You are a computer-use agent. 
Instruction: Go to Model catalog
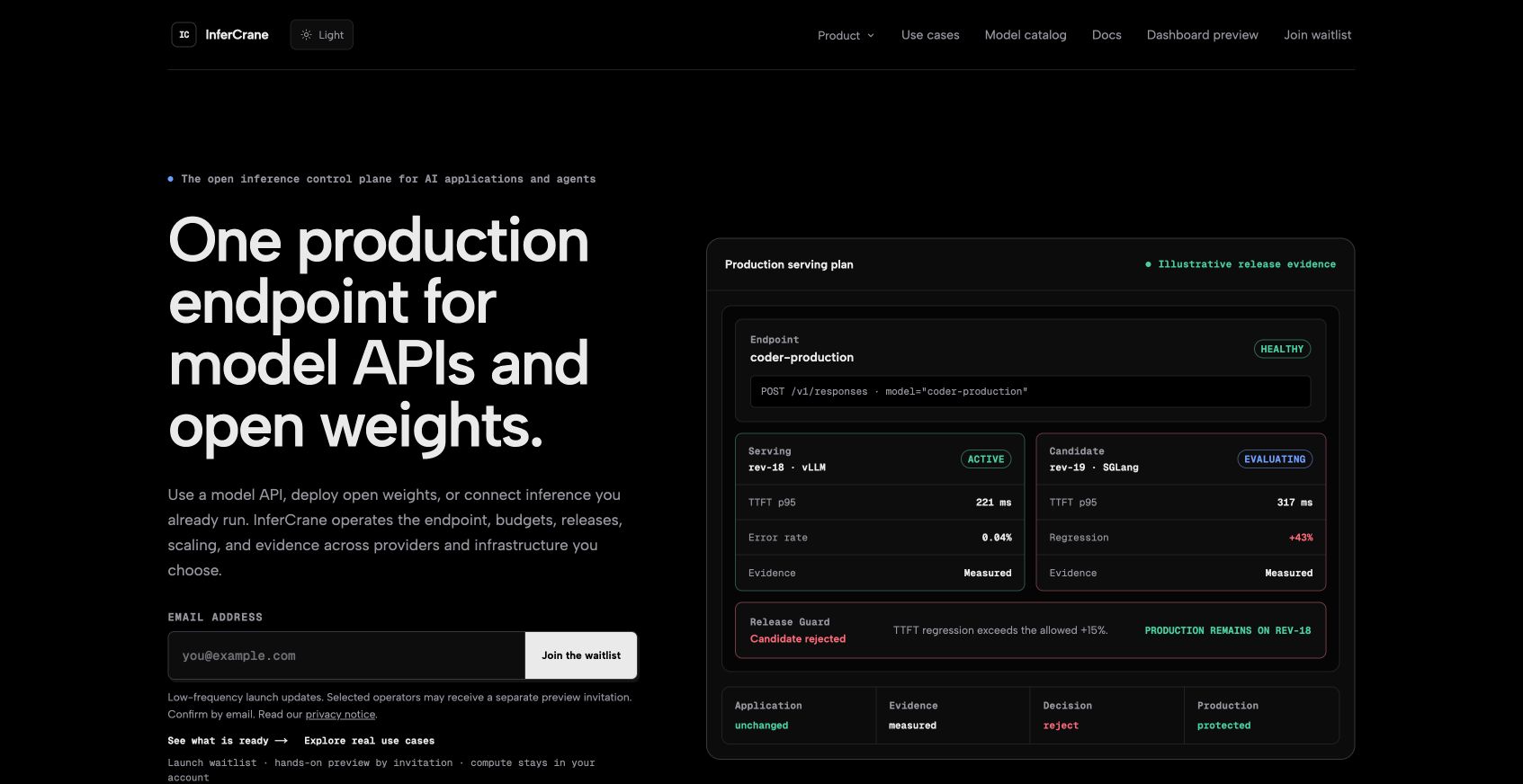click(x=1026, y=35)
